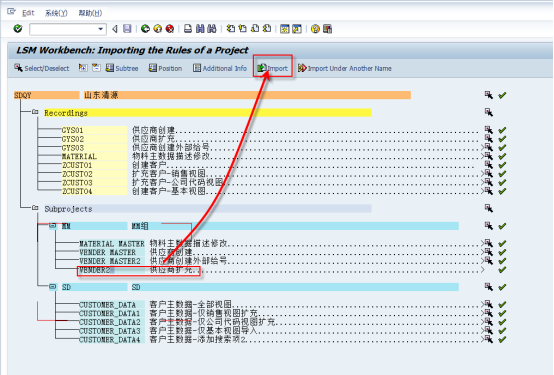This screenshot has height=375, width=554.
Task: Go to previous page icon
Action: click(243, 29)
